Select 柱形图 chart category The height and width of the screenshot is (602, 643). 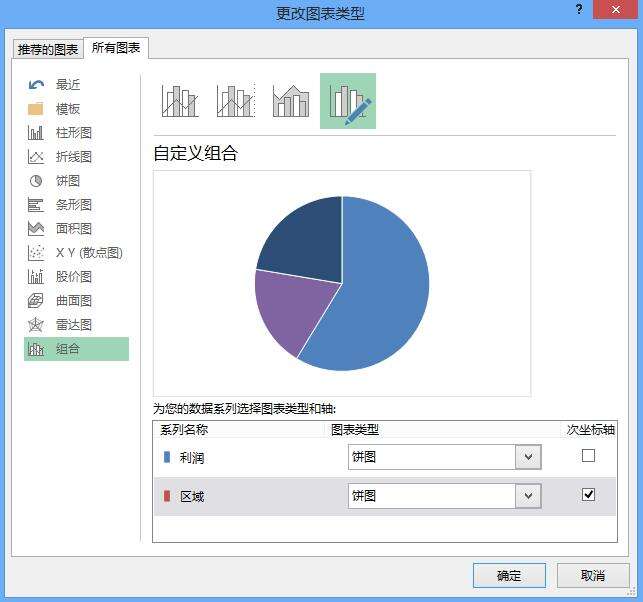point(74,133)
